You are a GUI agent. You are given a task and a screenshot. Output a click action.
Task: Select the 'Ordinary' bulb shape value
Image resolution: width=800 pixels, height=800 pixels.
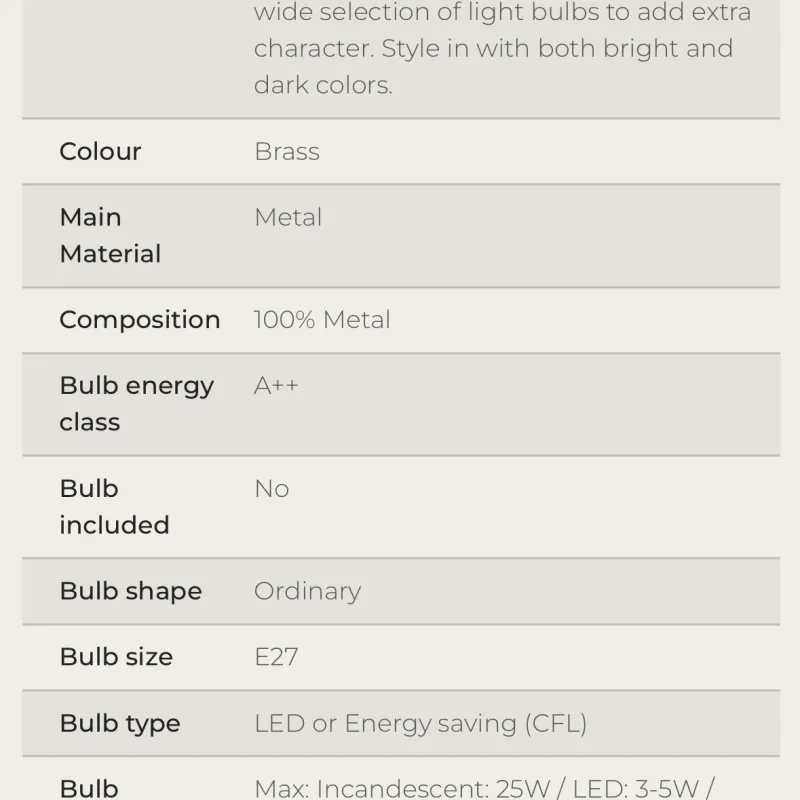307,591
